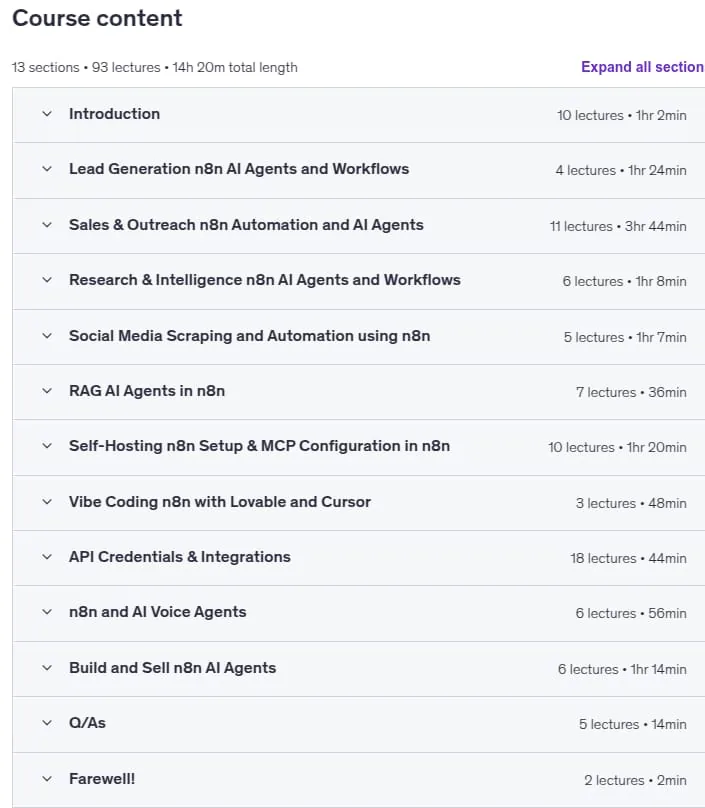Click the 18 lectures 44min label
This screenshot has height=808, width=705.
pyautogui.click(x=628, y=558)
